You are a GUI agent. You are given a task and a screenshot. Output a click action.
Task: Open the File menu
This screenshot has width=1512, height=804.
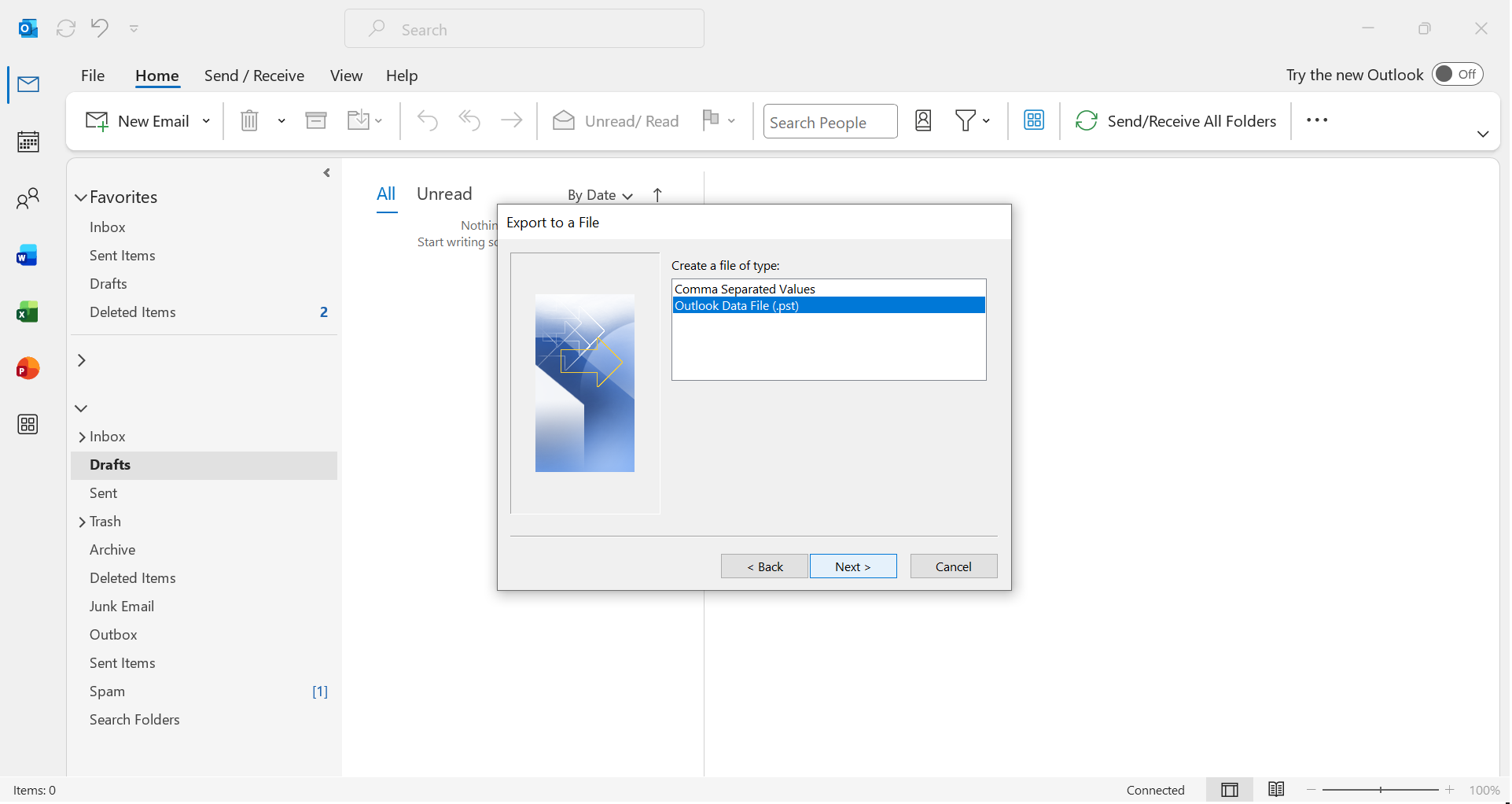(x=93, y=76)
